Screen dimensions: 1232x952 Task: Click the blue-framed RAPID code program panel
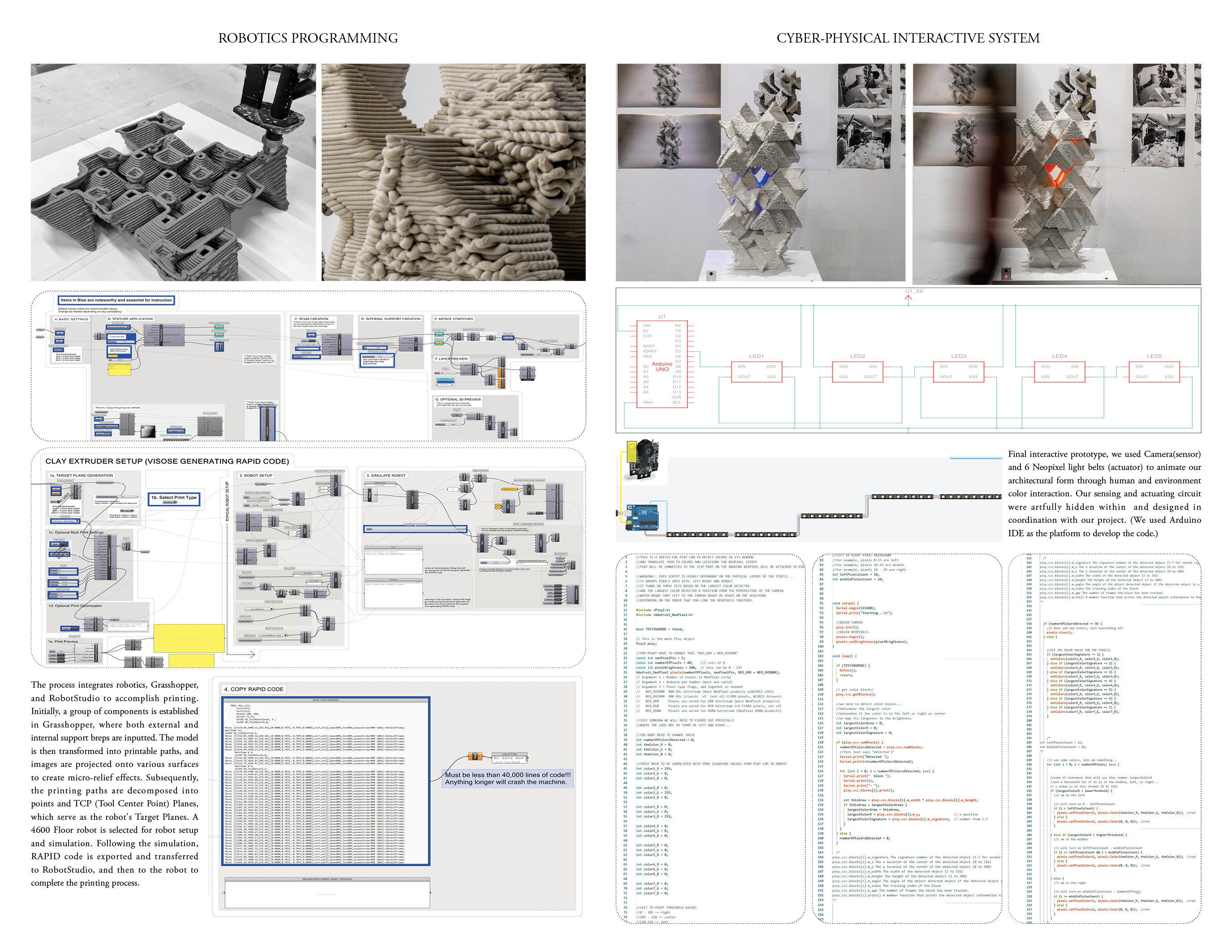(x=326, y=781)
